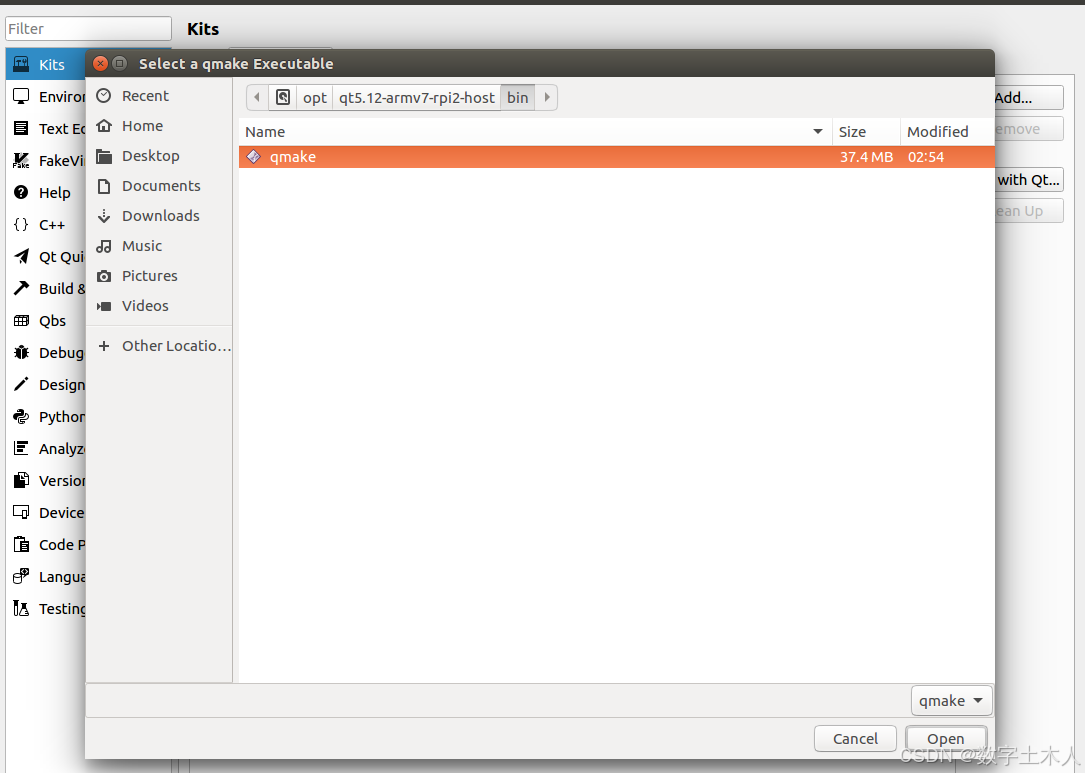This screenshot has height=773, width=1085.
Task: Click the Qt Quick paper plane icon
Action: (21, 256)
